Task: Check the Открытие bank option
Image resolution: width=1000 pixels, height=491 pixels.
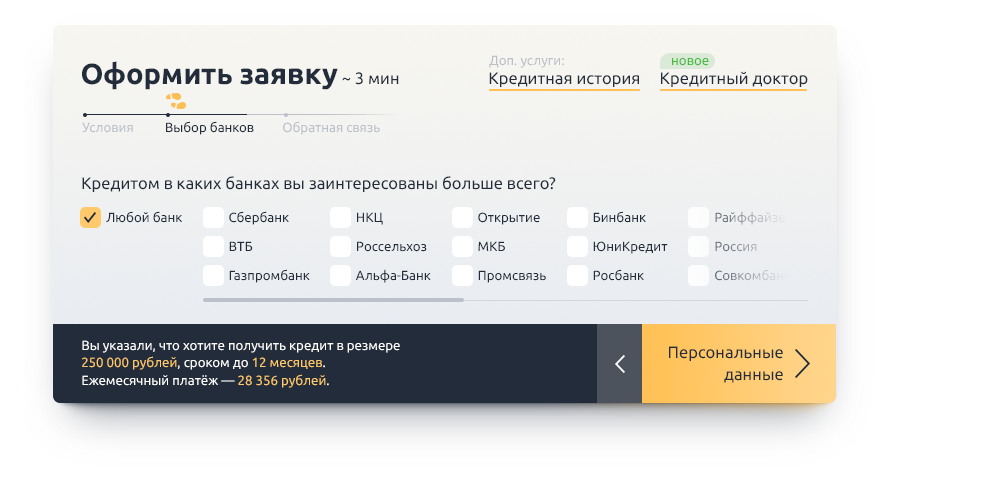Action: click(x=462, y=217)
